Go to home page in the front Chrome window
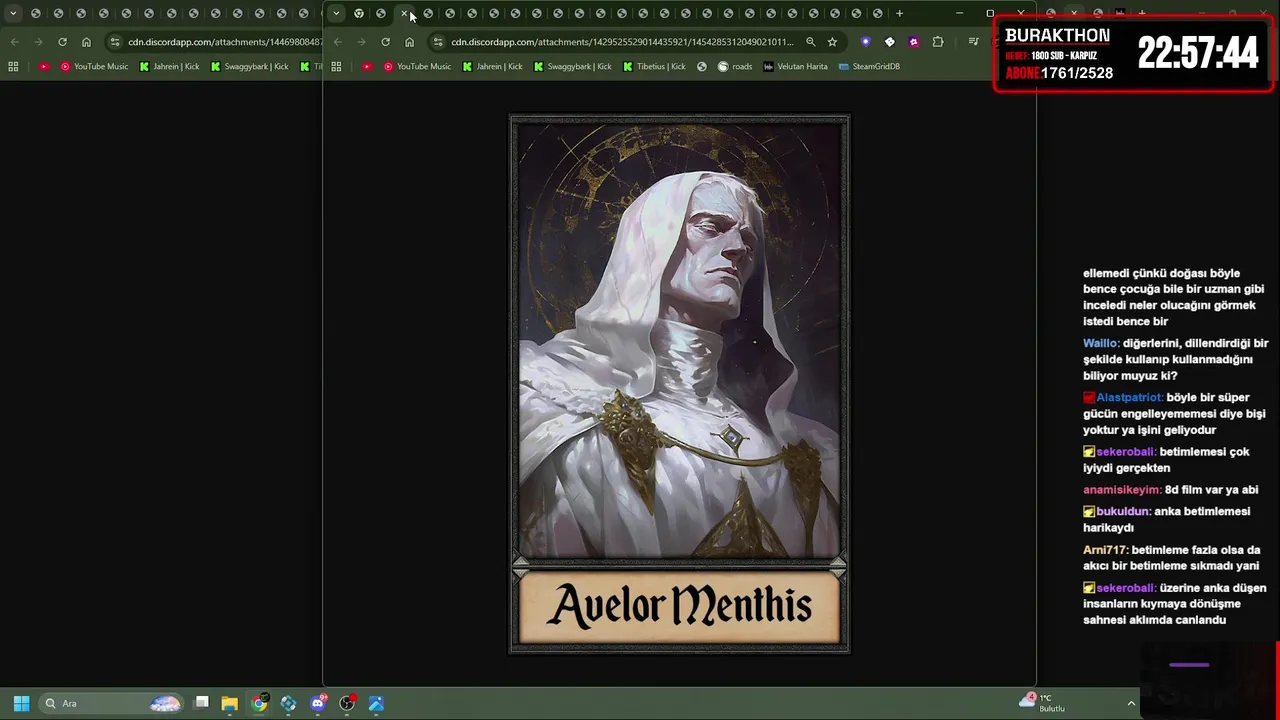The width and height of the screenshot is (1280, 720). tap(409, 42)
